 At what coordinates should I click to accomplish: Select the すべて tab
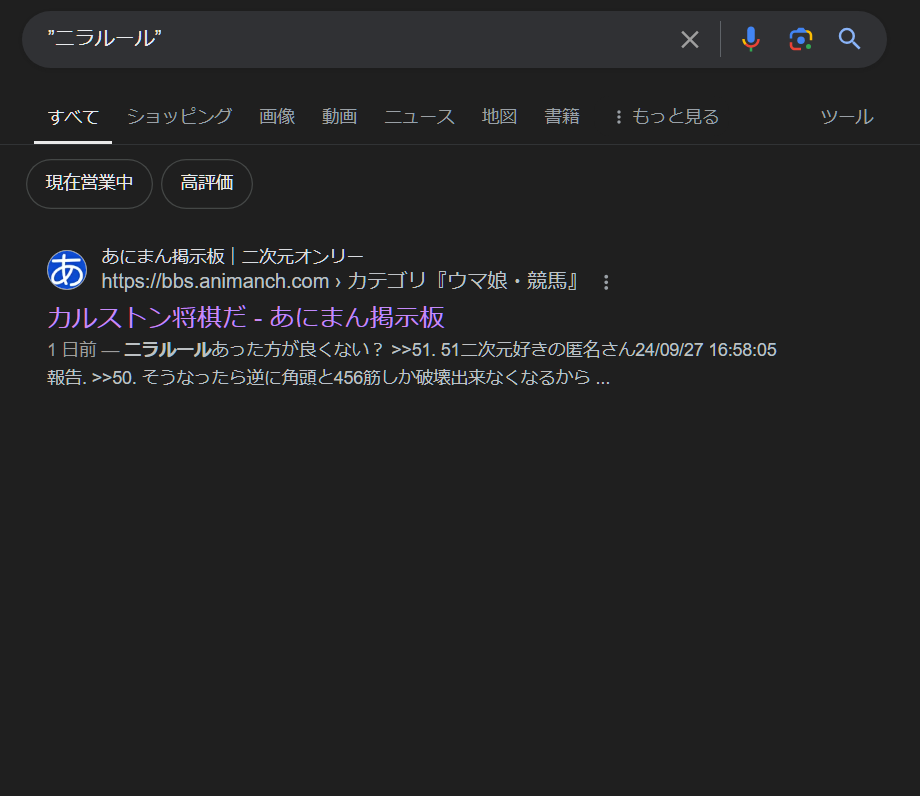tap(73, 117)
